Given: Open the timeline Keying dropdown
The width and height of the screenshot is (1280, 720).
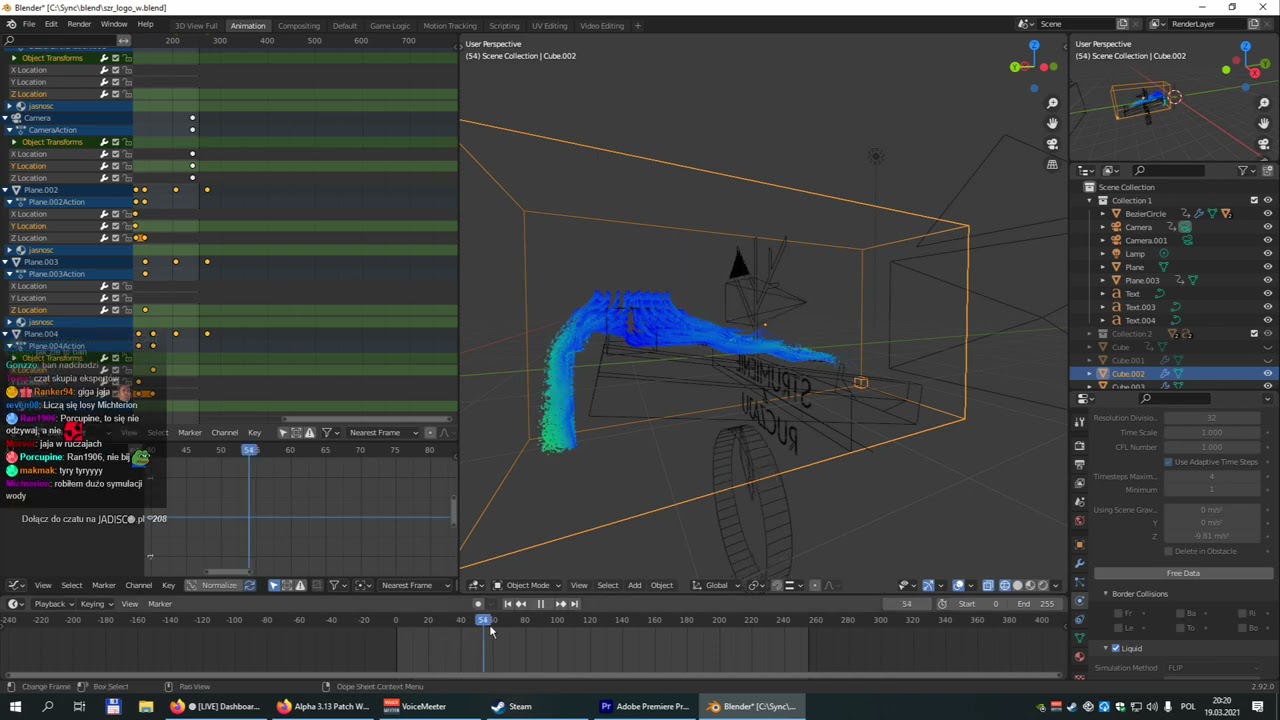Looking at the screenshot, I should coord(96,604).
